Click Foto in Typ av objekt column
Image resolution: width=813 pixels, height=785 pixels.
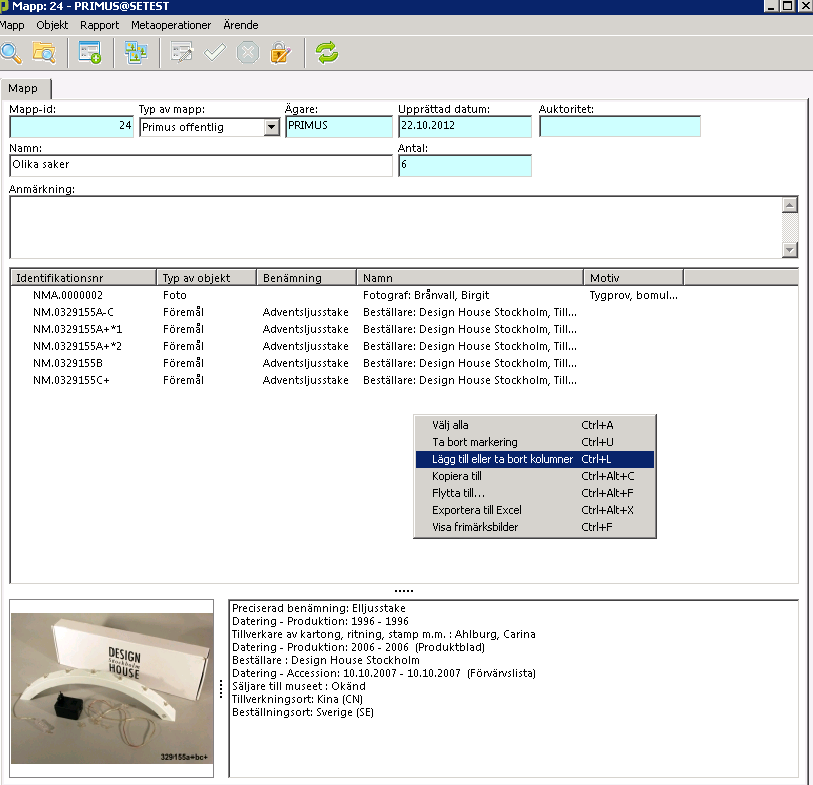(175, 295)
